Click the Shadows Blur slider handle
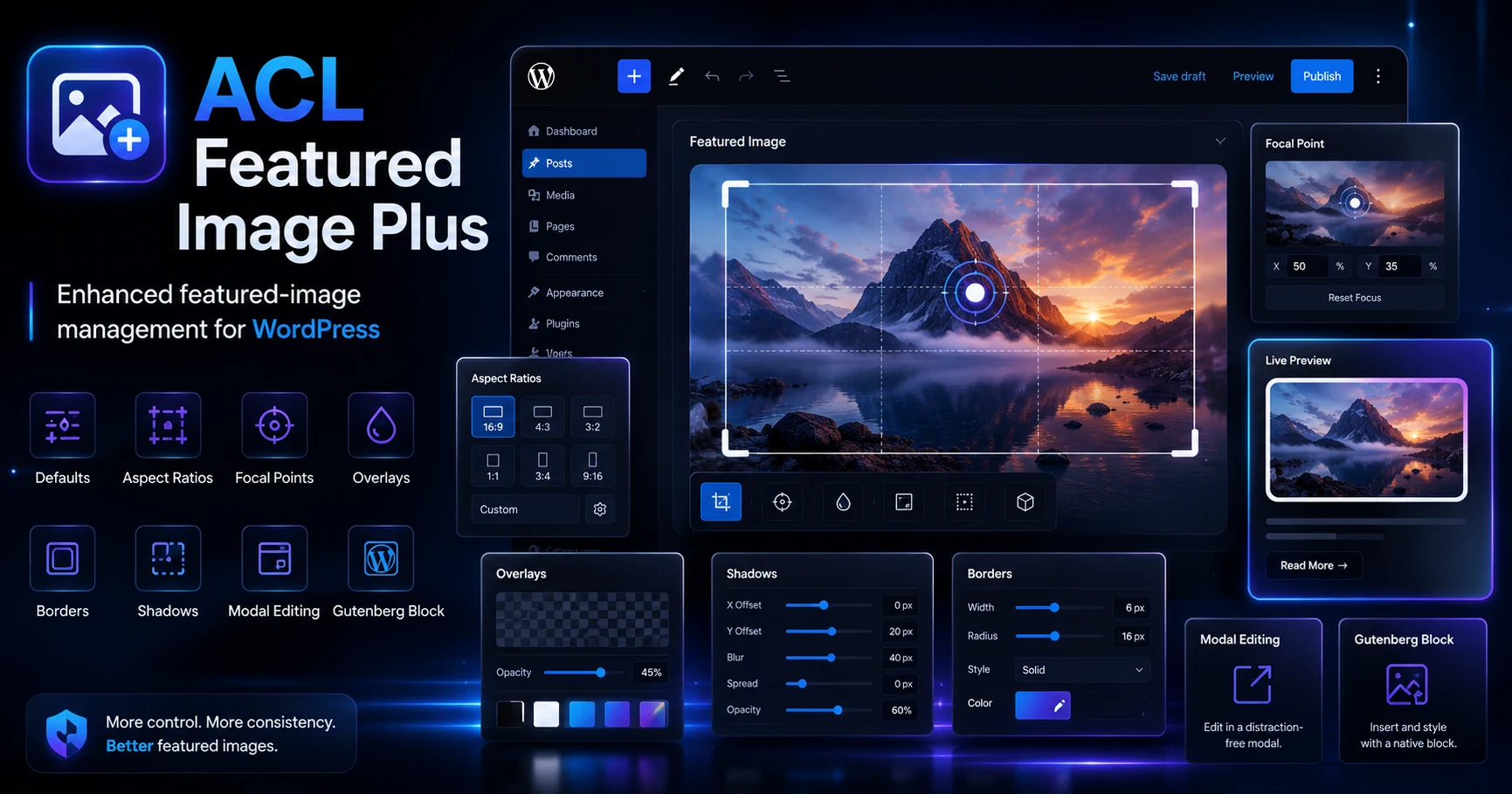Image resolution: width=1512 pixels, height=794 pixels. [832, 658]
